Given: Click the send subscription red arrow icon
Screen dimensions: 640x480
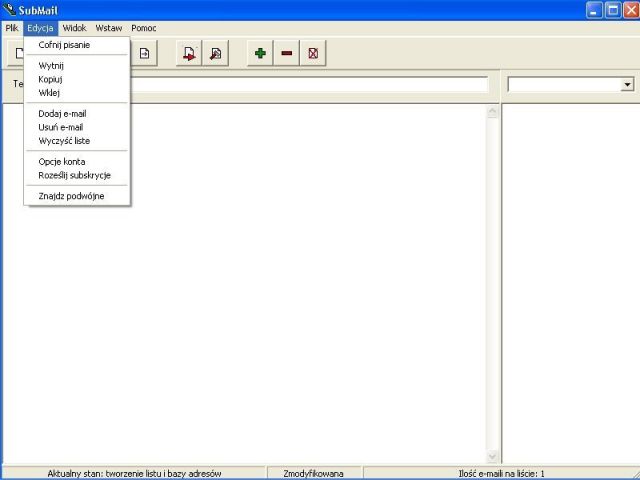Looking at the screenshot, I should 189,53.
